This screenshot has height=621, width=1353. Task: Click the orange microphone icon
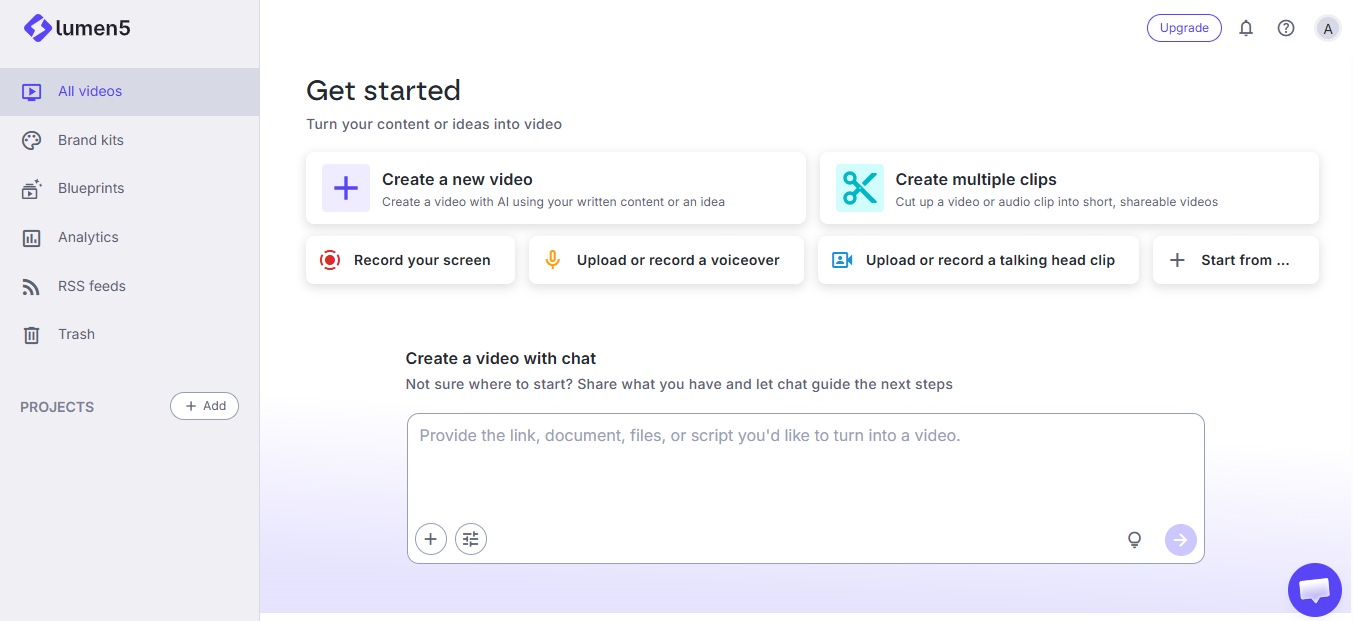click(552, 260)
